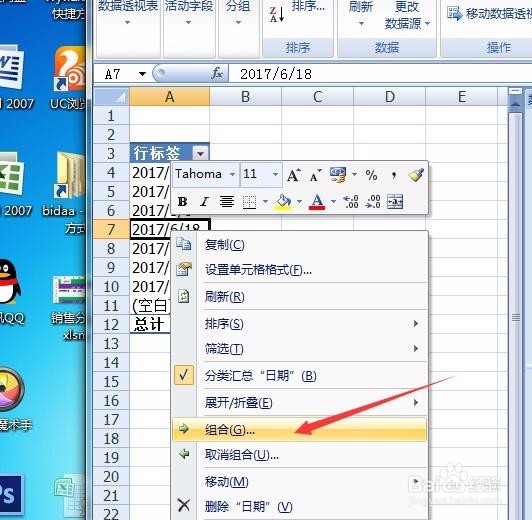Click the percent style icon
This screenshot has height=520, width=532.
coord(372,175)
